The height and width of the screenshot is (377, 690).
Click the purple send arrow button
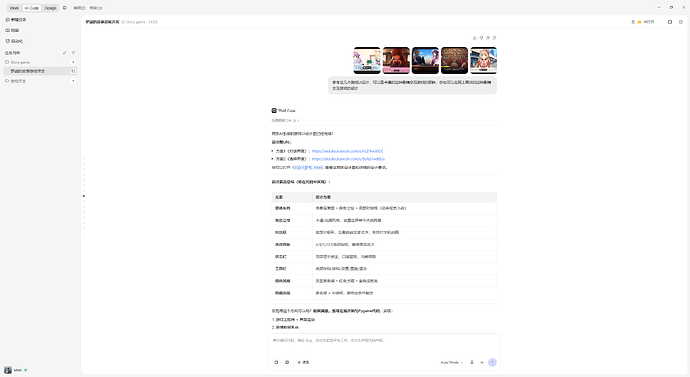[492, 362]
